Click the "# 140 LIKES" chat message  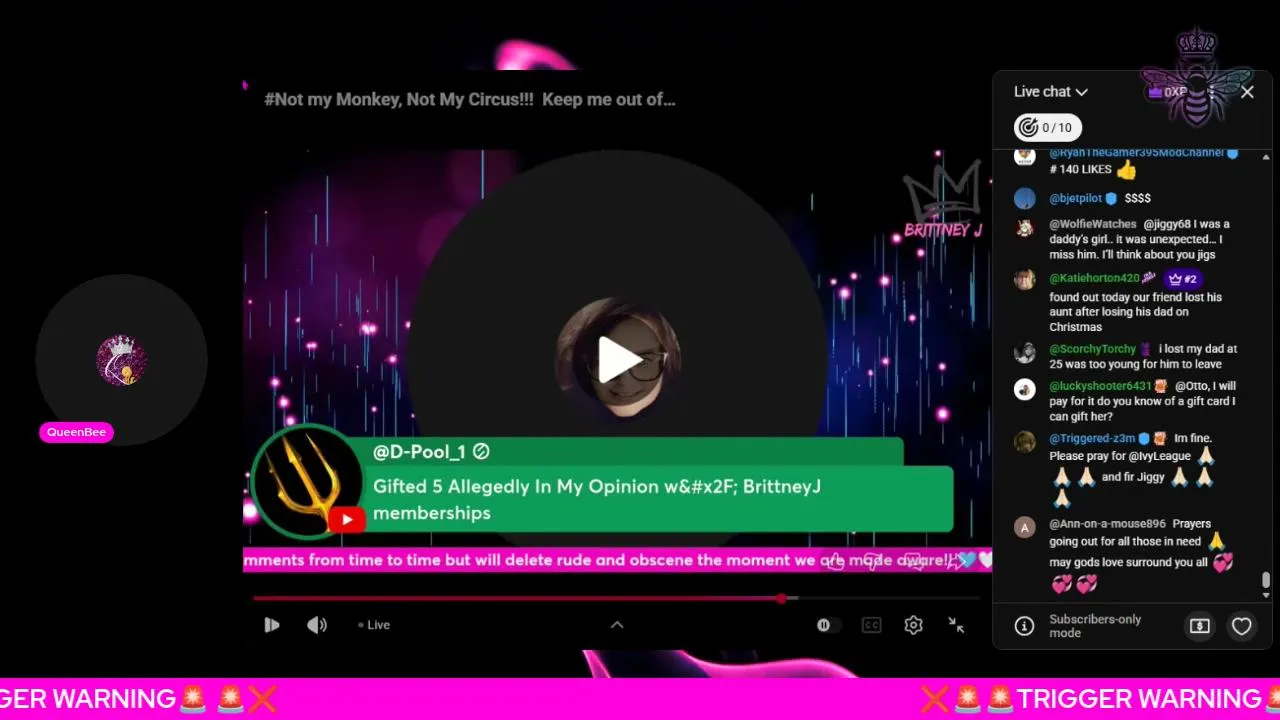coord(1081,170)
